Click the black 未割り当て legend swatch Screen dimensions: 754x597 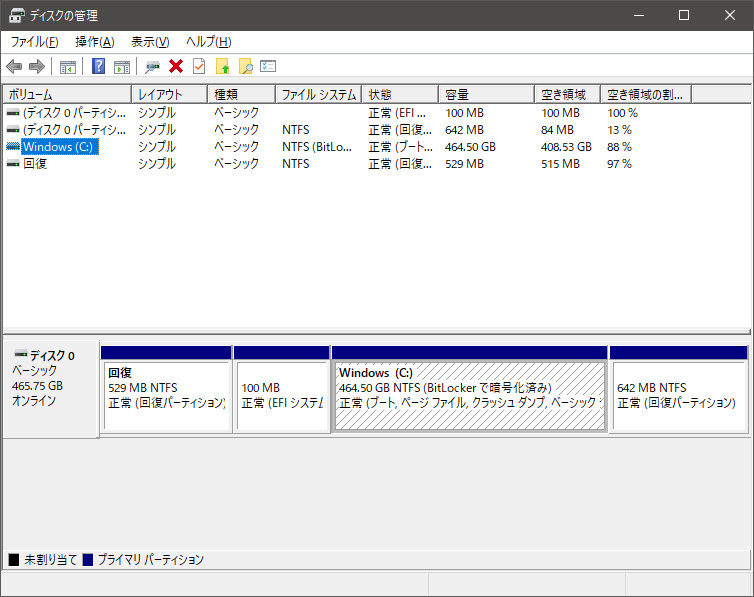pos(14,560)
